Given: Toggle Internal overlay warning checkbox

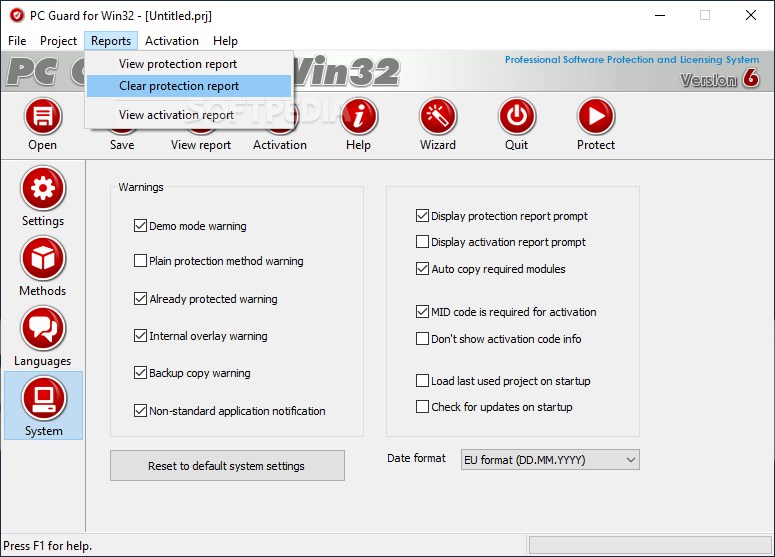Looking at the screenshot, I should pos(140,336).
